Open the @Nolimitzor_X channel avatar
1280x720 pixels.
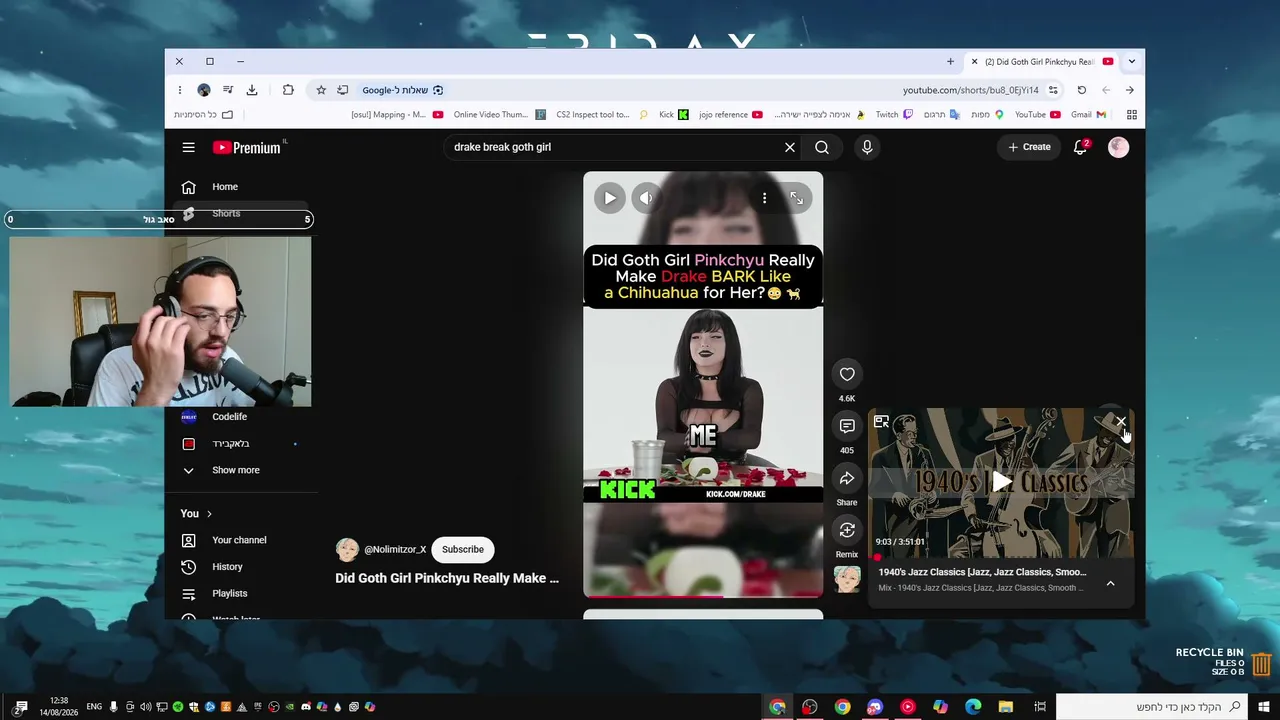tap(347, 549)
